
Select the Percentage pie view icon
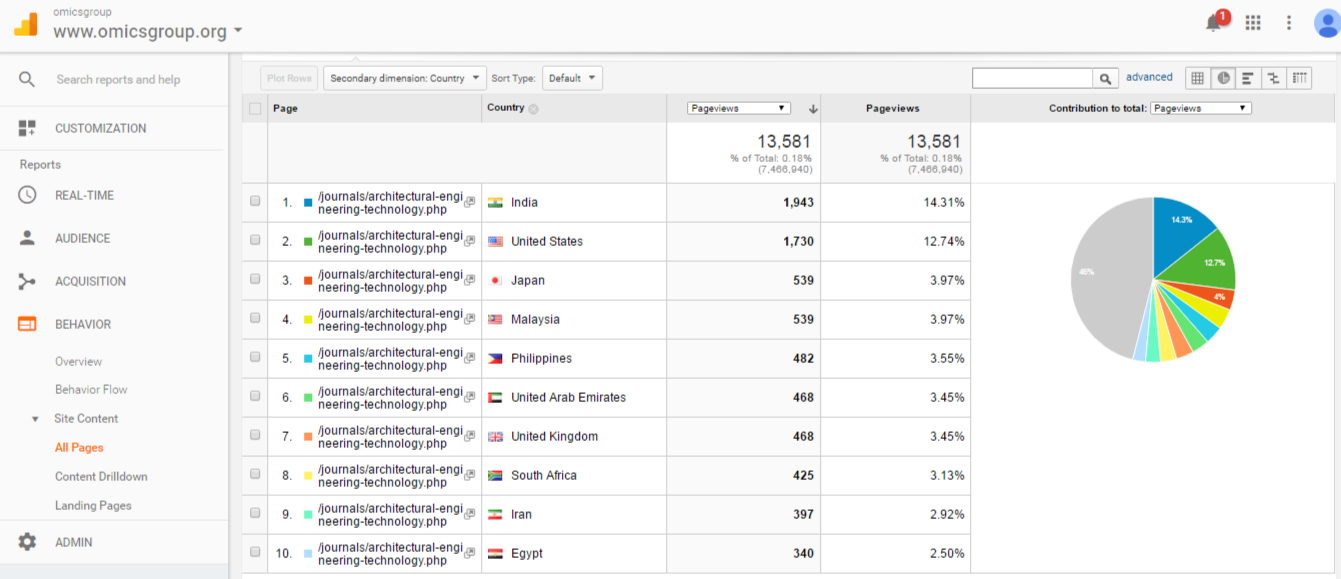point(1223,78)
